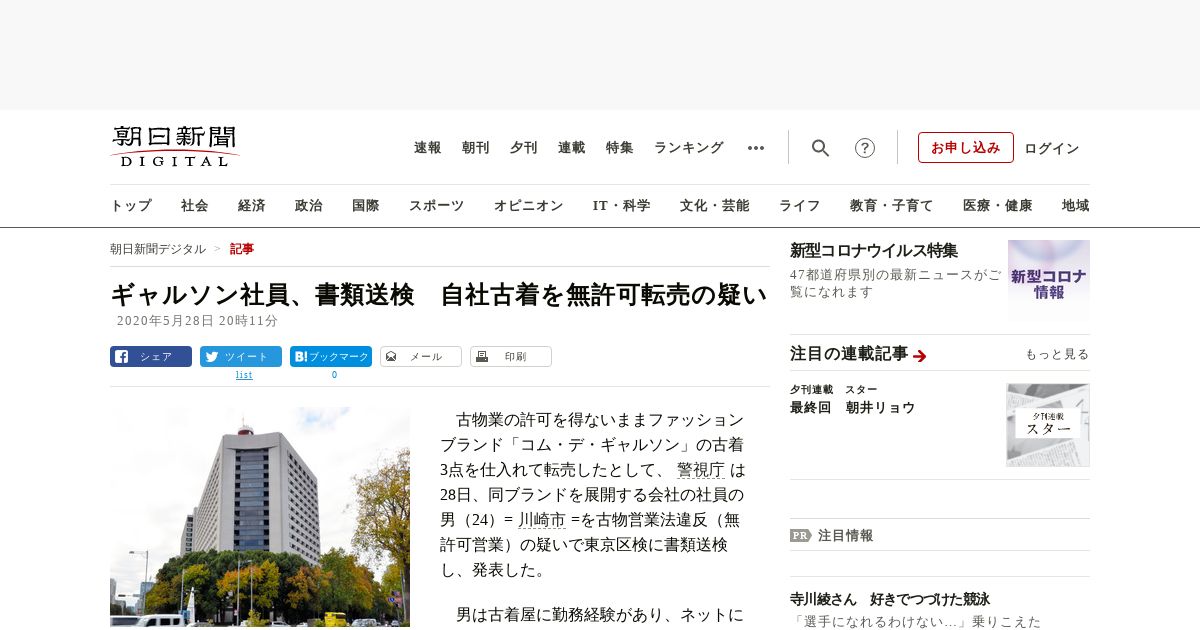Viewport: 1200px width, 630px height.
Task: Go to 国際 section tab
Action: (366, 206)
